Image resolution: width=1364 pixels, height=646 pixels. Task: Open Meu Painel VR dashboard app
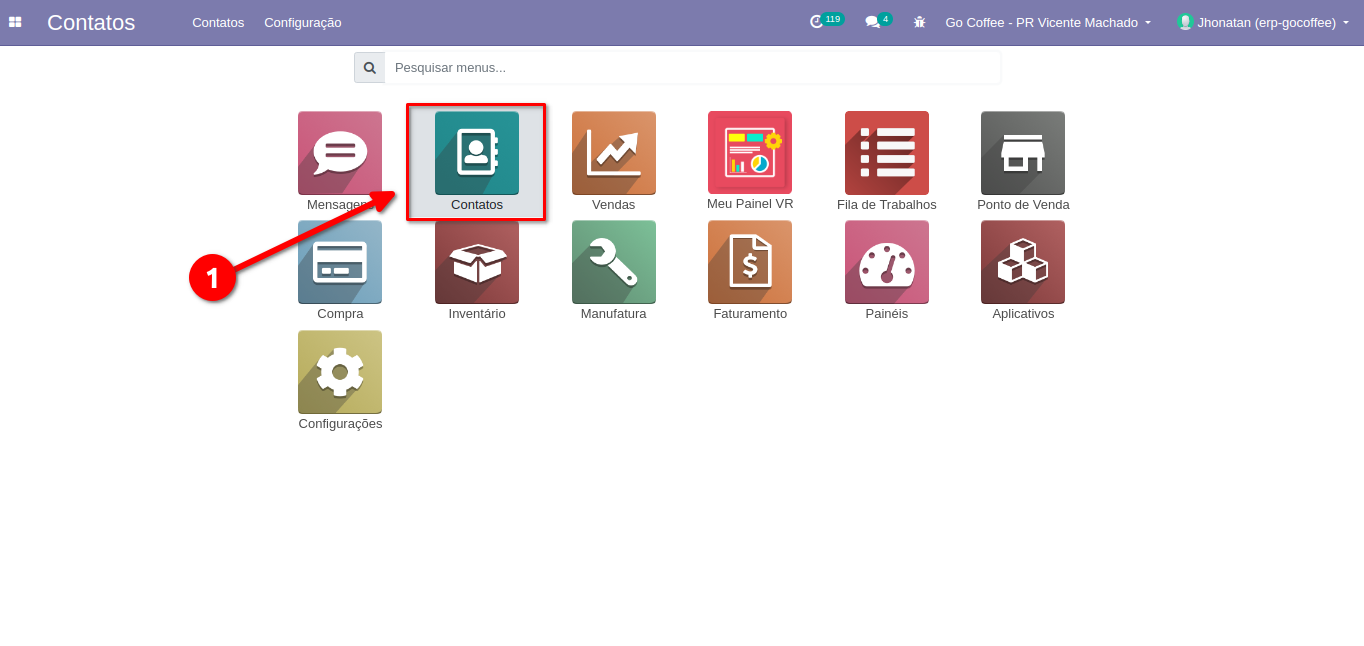[x=750, y=153]
